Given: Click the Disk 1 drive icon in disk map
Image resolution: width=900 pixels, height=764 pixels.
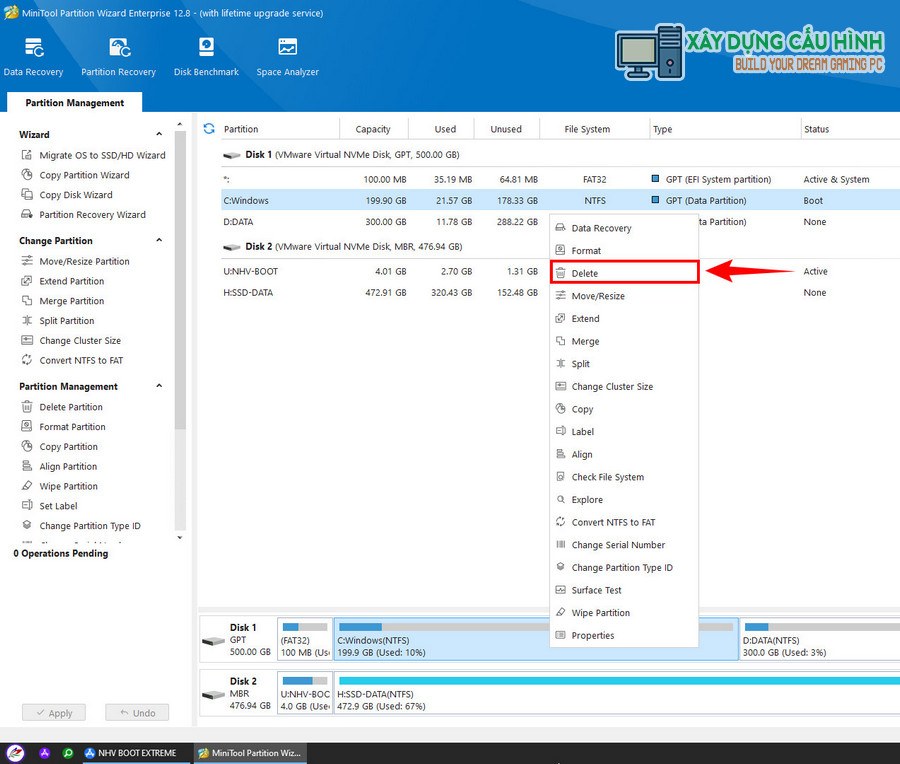Looking at the screenshot, I should 213,639.
